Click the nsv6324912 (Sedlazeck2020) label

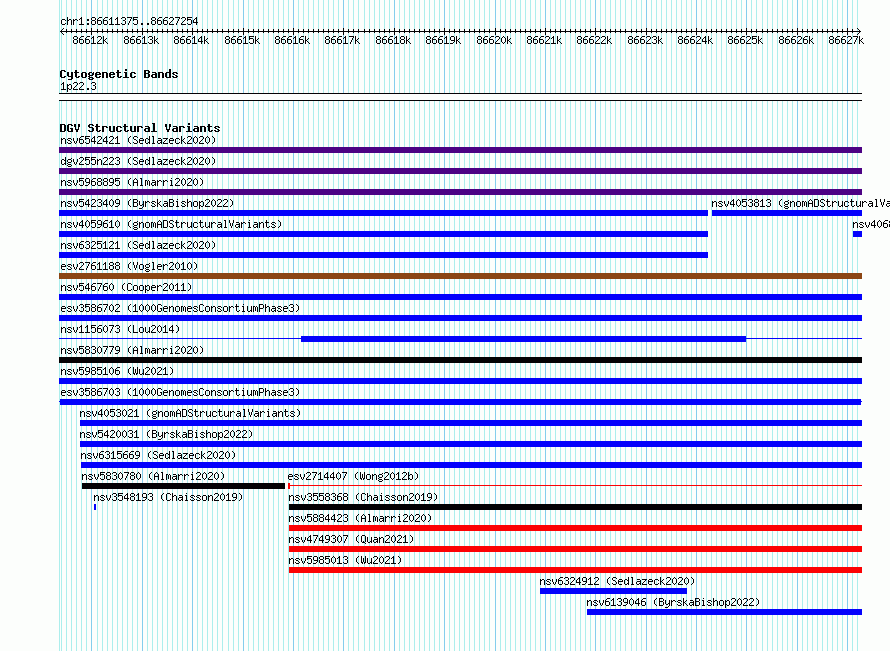[617, 581]
